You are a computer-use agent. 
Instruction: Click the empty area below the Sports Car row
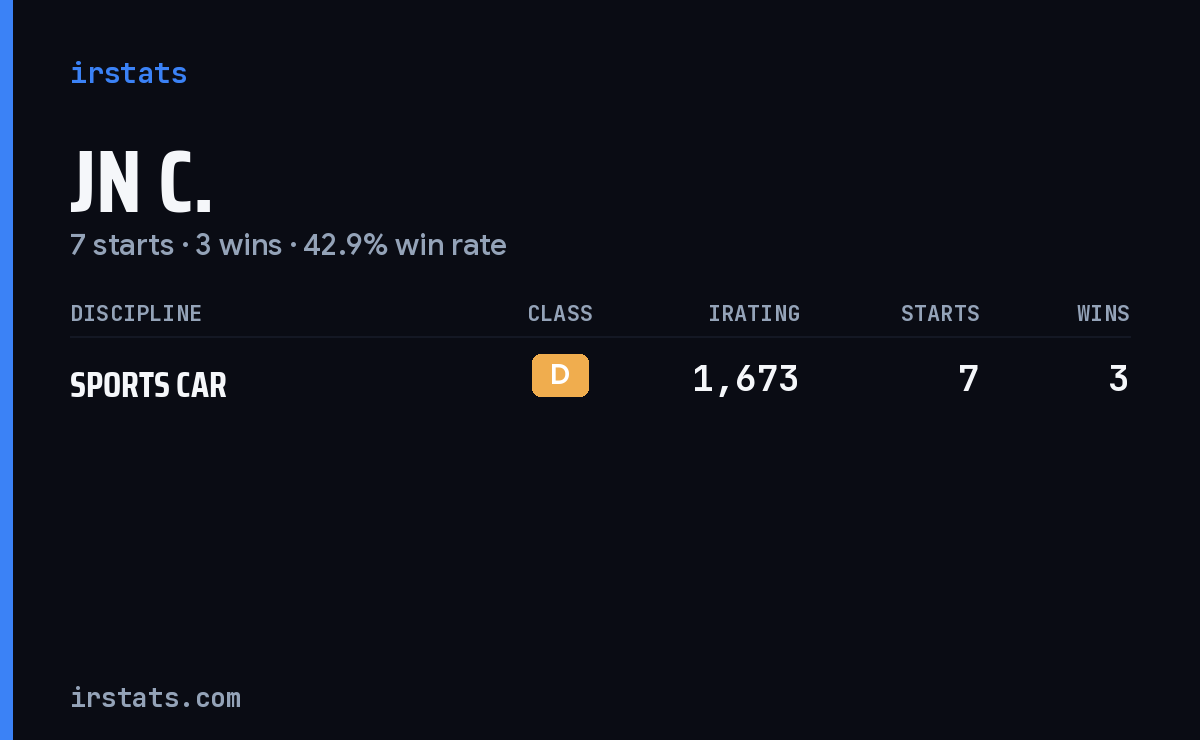tap(600, 540)
